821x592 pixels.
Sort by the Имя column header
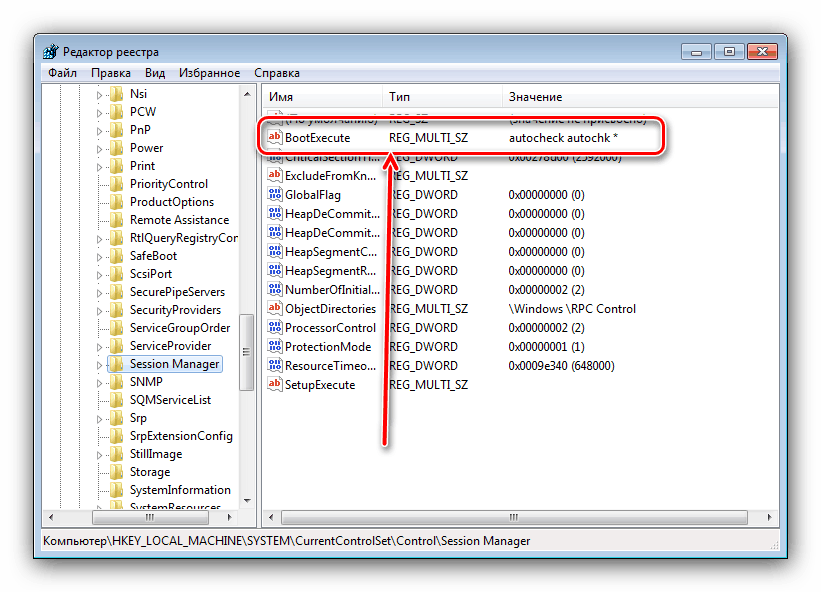322,97
